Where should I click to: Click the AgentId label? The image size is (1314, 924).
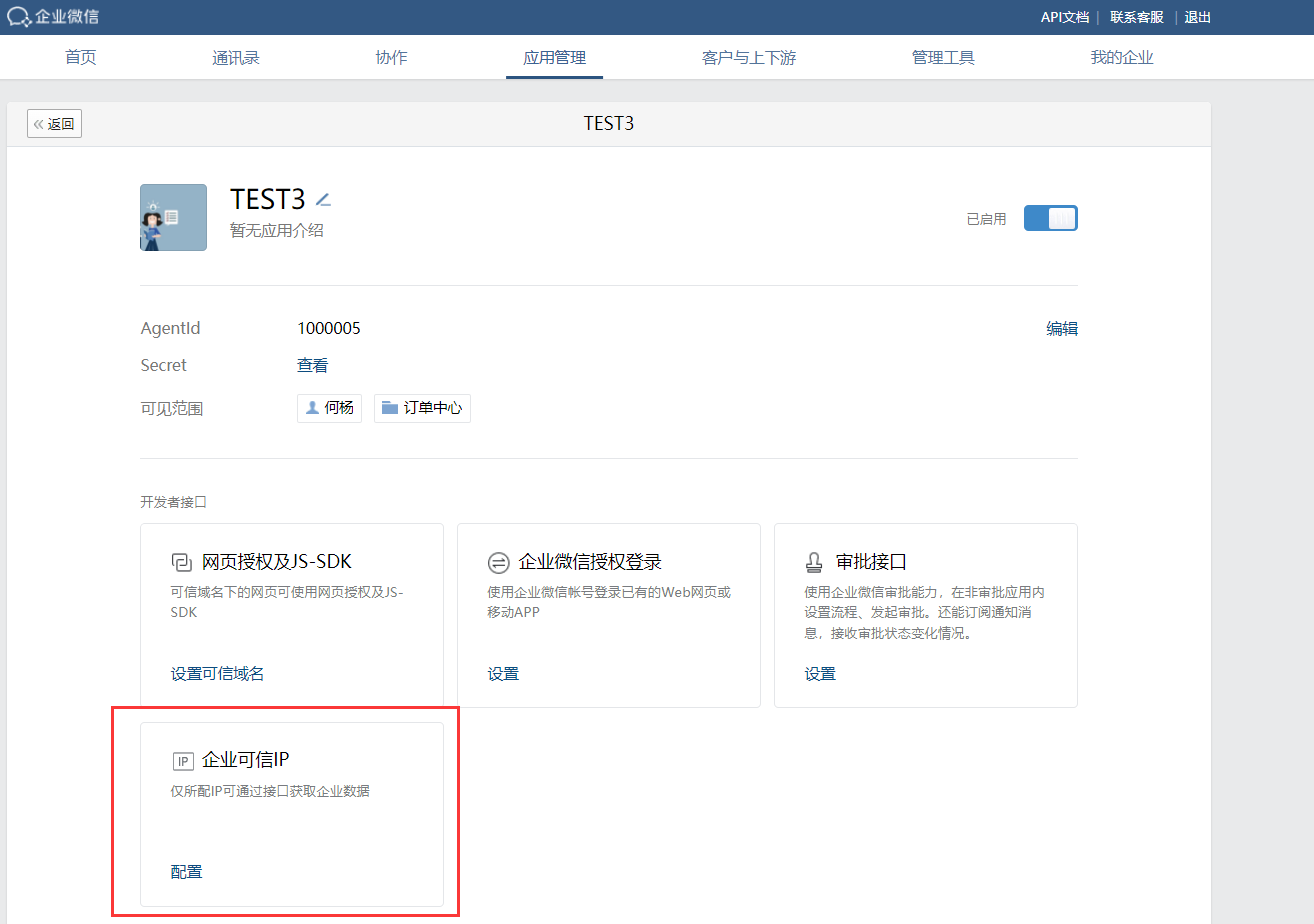coord(171,328)
